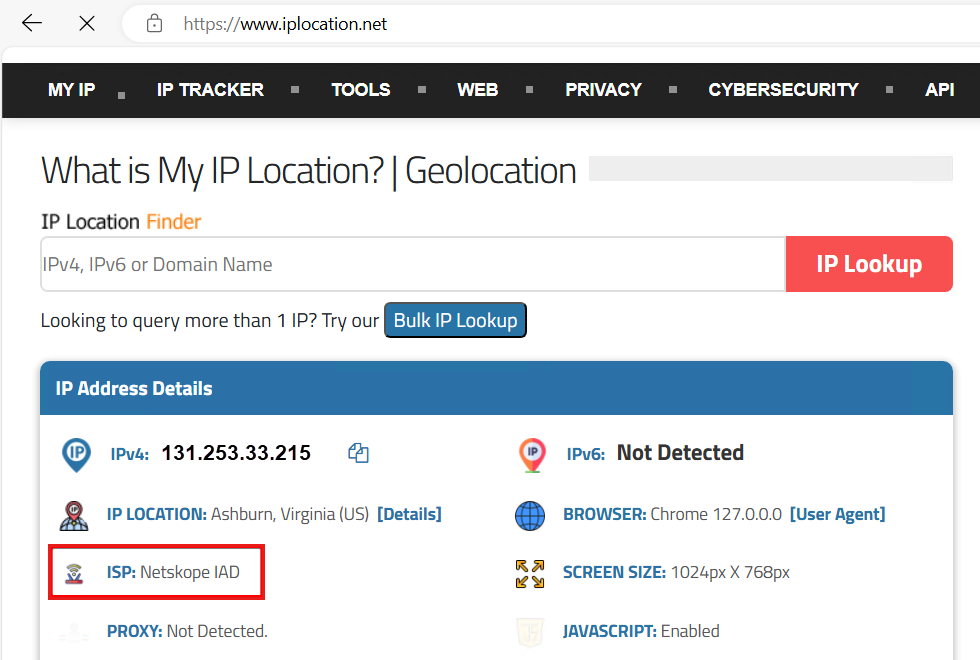
Task: Open the Bulk IP Lookup button
Action: [x=456, y=320]
